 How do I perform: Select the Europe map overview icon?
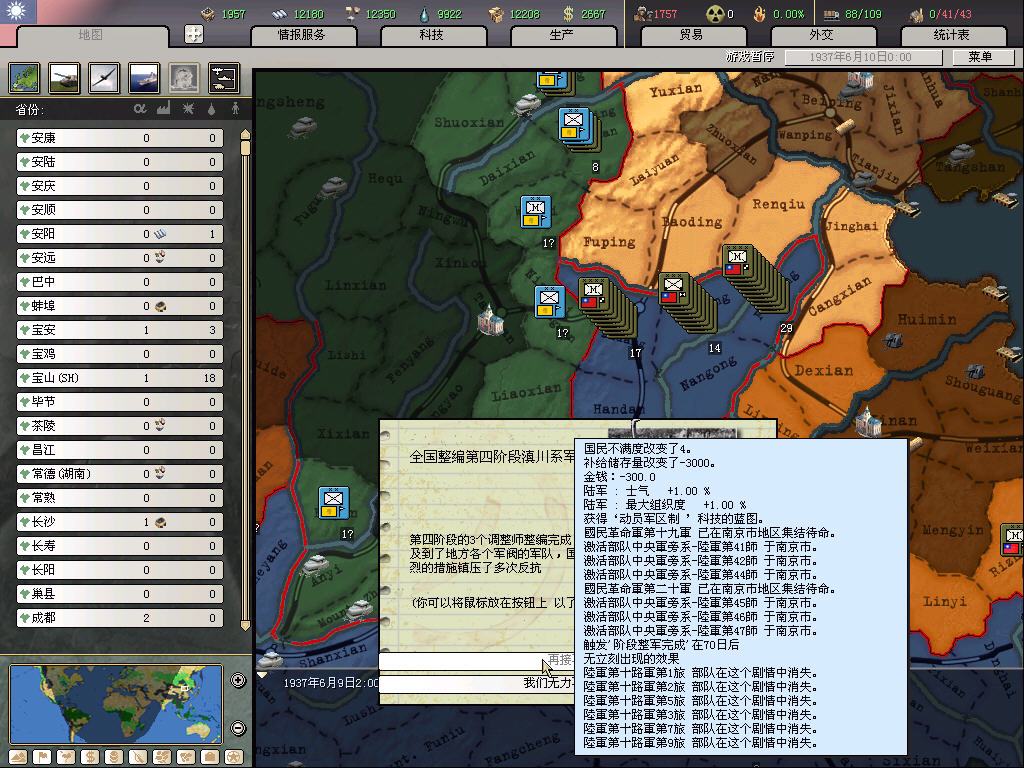[x=24, y=77]
